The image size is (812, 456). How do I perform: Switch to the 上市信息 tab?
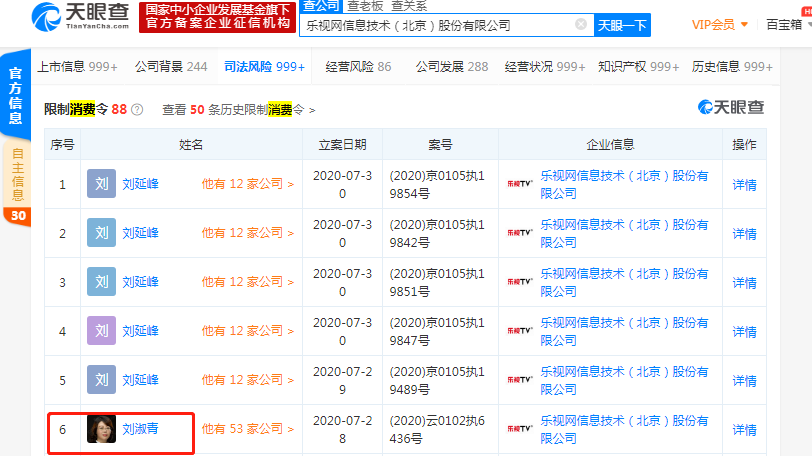(78, 67)
